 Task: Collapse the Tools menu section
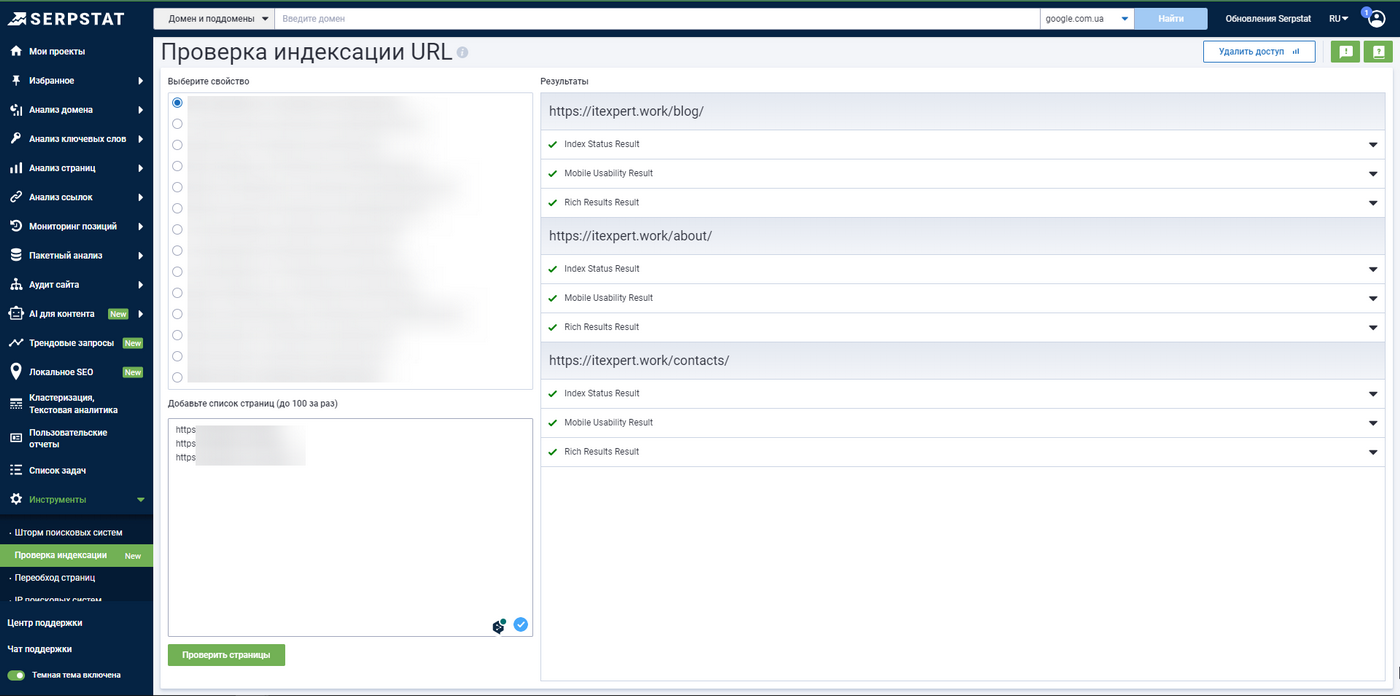(140, 499)
